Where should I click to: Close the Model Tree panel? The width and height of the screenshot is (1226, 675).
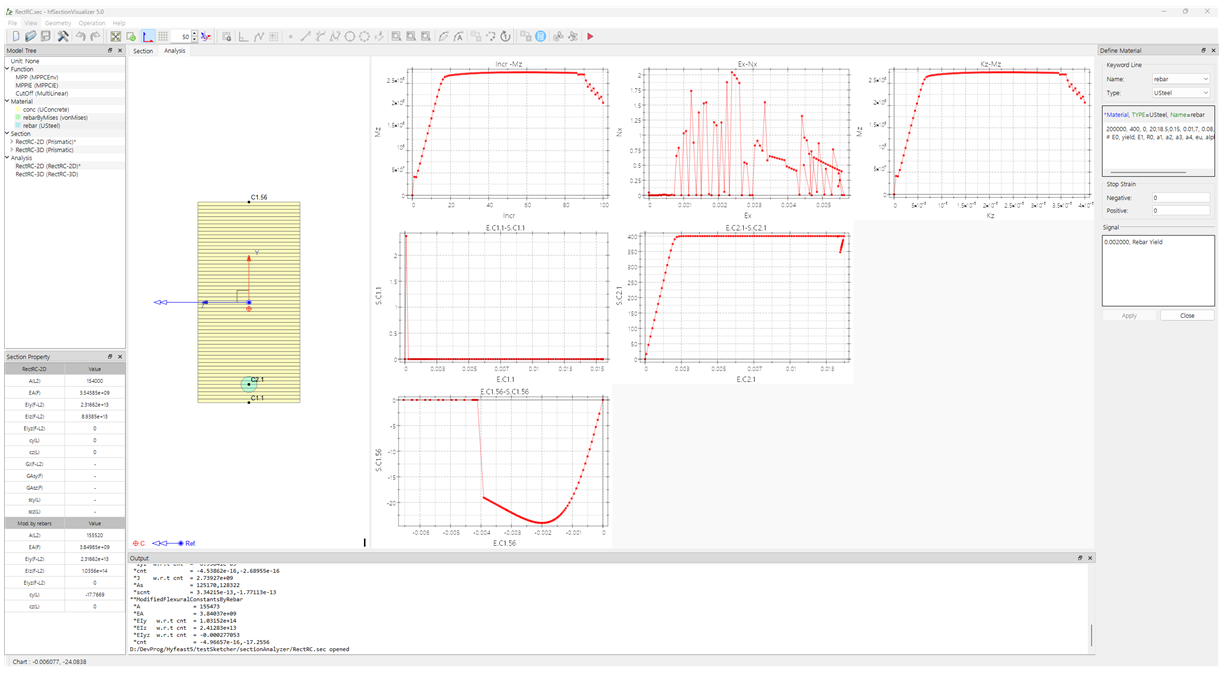tap(120, 50)
